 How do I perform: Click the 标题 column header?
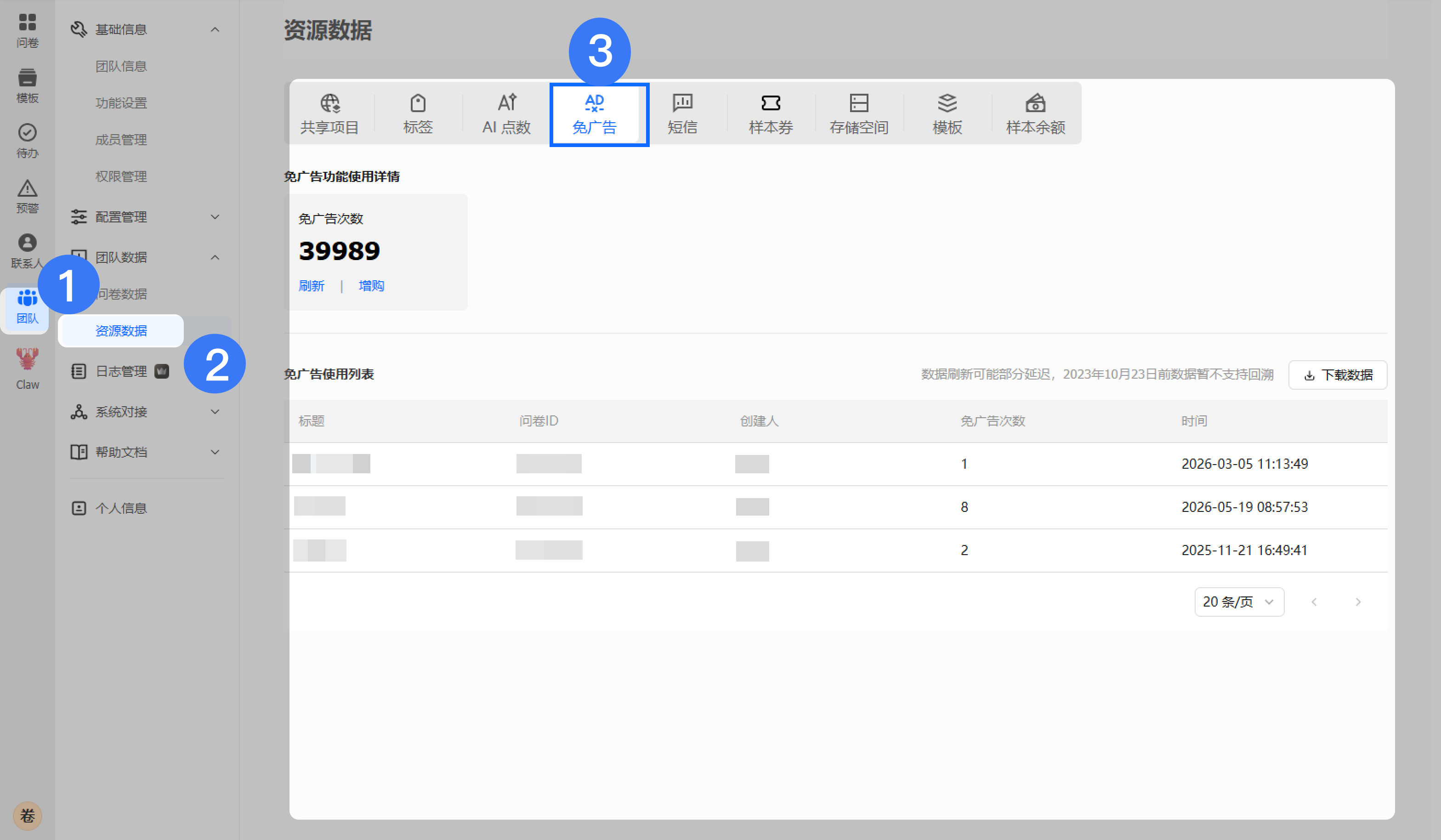click(x=312, y=421)
